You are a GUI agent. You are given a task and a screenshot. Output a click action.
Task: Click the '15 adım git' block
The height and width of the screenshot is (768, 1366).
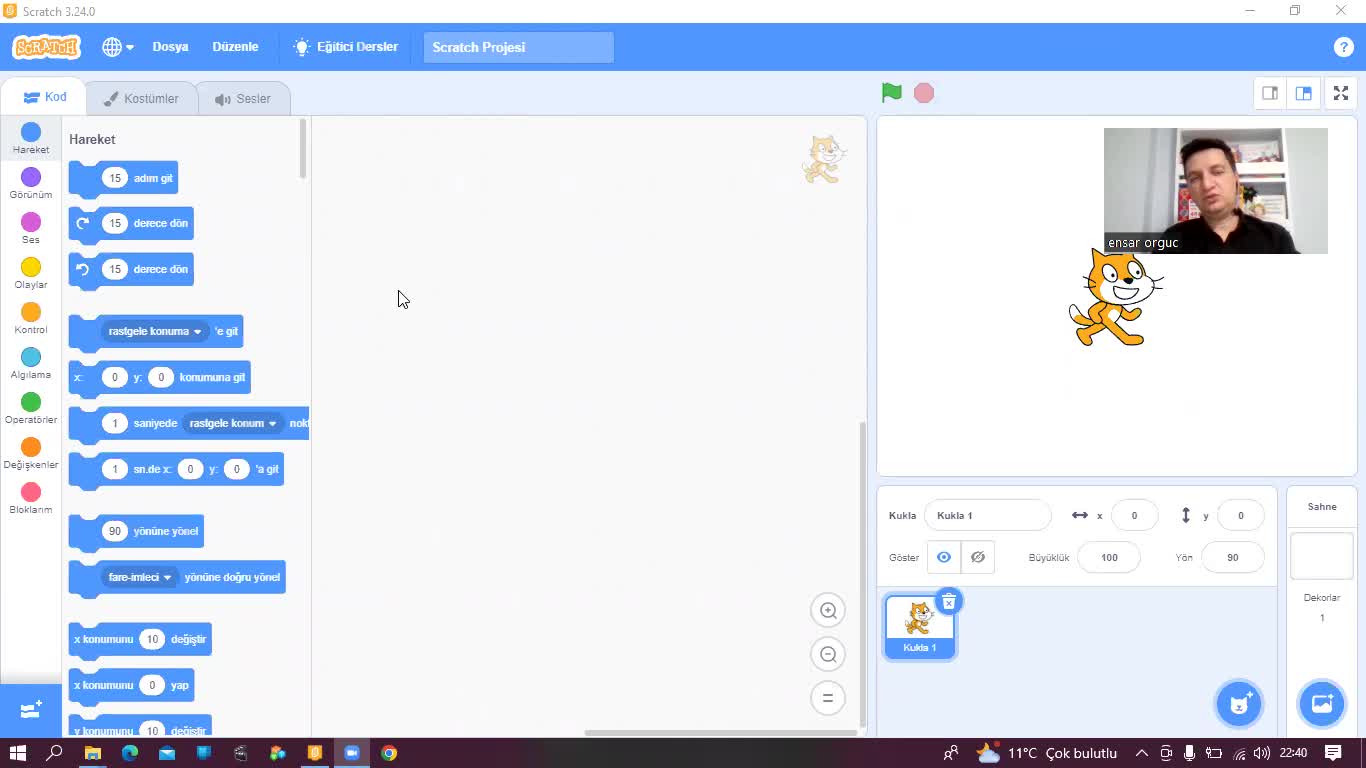[123, 179]
